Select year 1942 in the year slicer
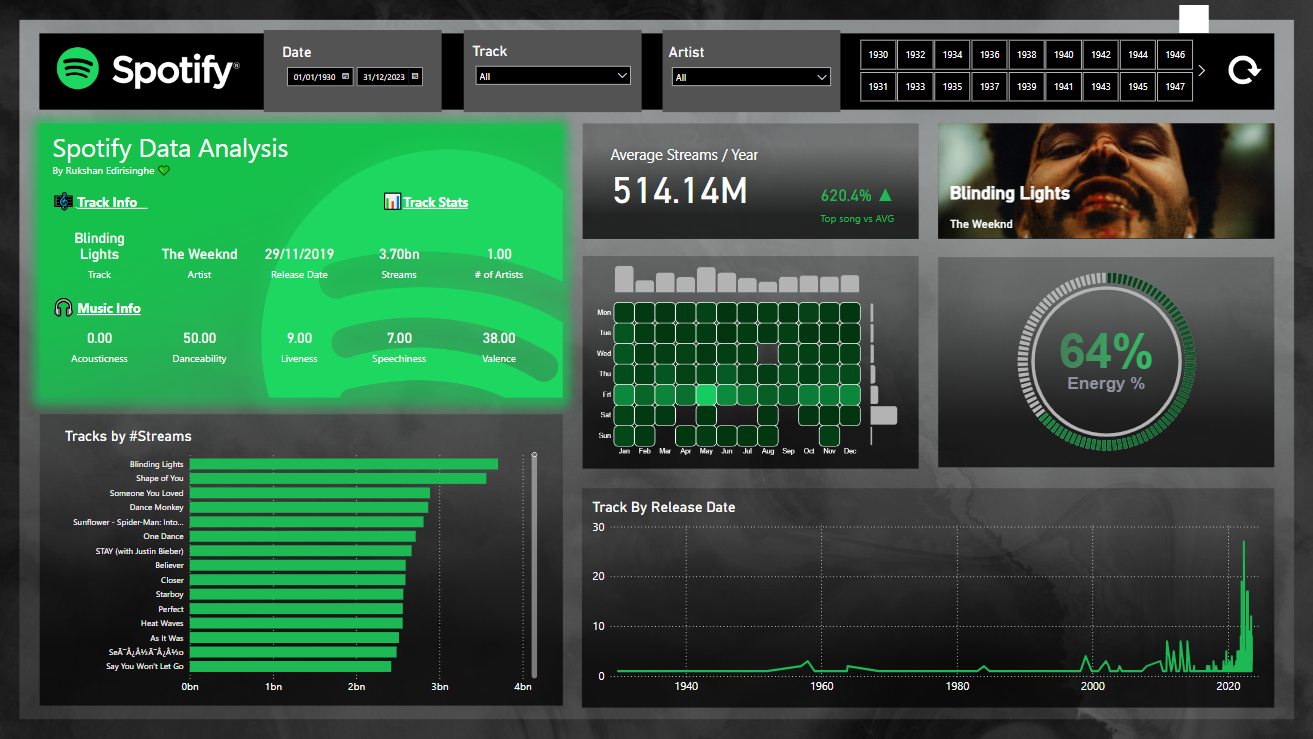 1100,55
